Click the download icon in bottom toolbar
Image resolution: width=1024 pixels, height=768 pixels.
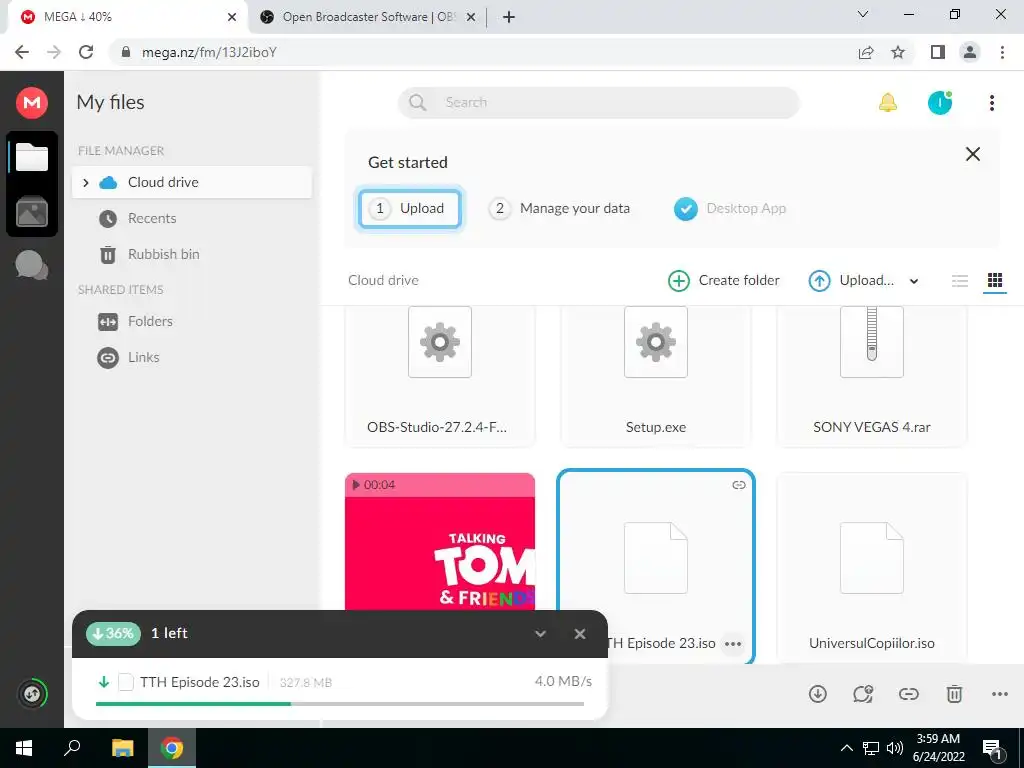tap(818, 694)
